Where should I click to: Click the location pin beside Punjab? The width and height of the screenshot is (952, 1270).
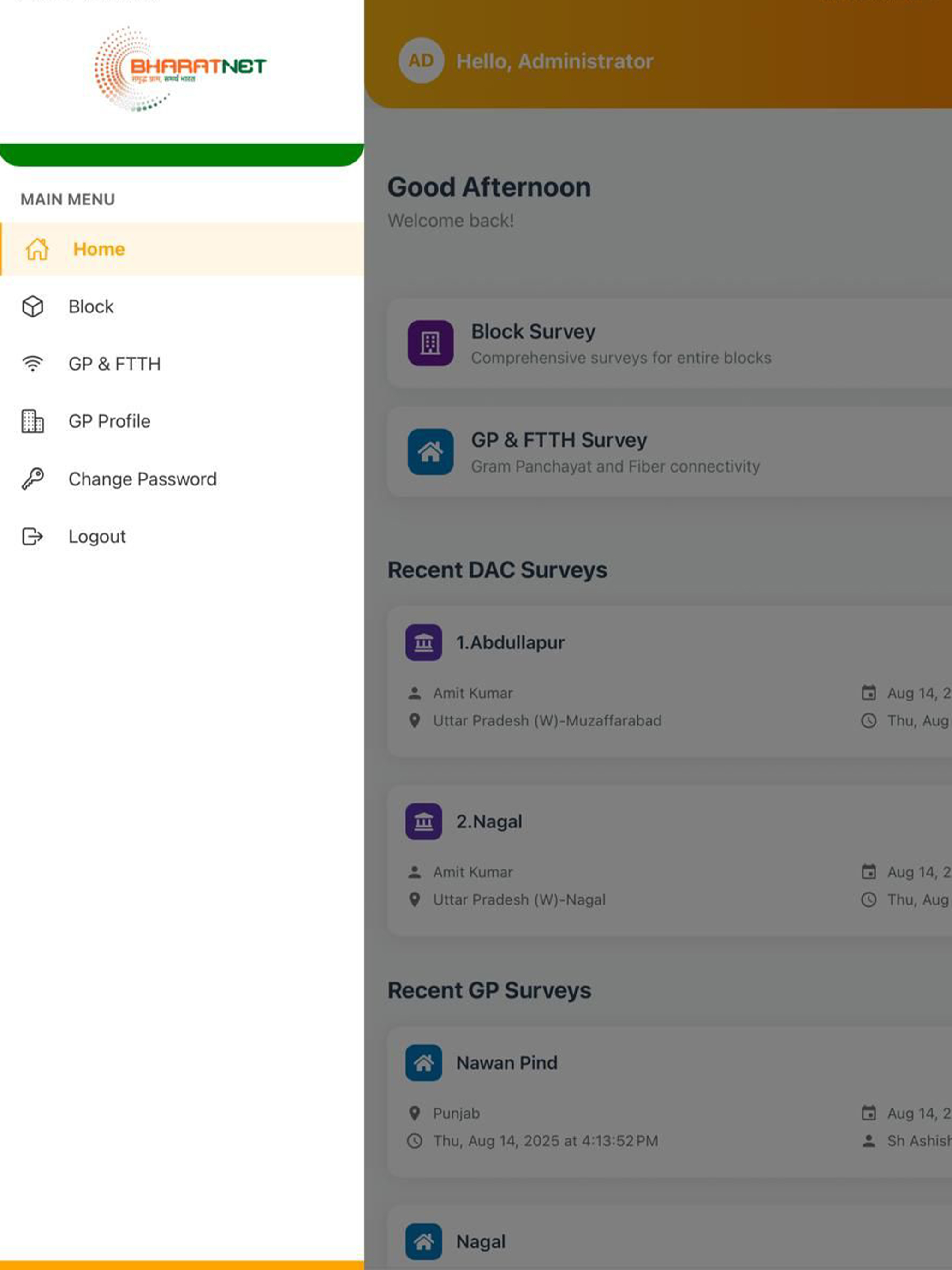click(x=414, y=1113)
